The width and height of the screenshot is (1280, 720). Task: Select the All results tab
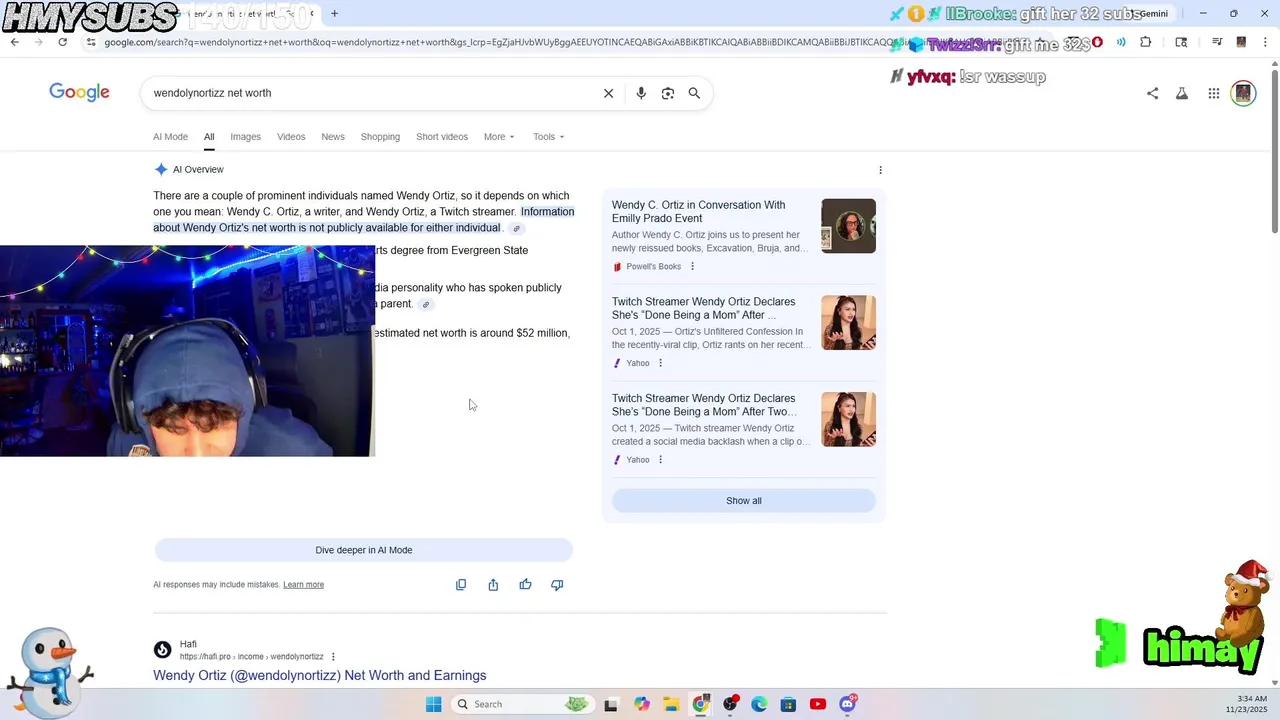209,137
